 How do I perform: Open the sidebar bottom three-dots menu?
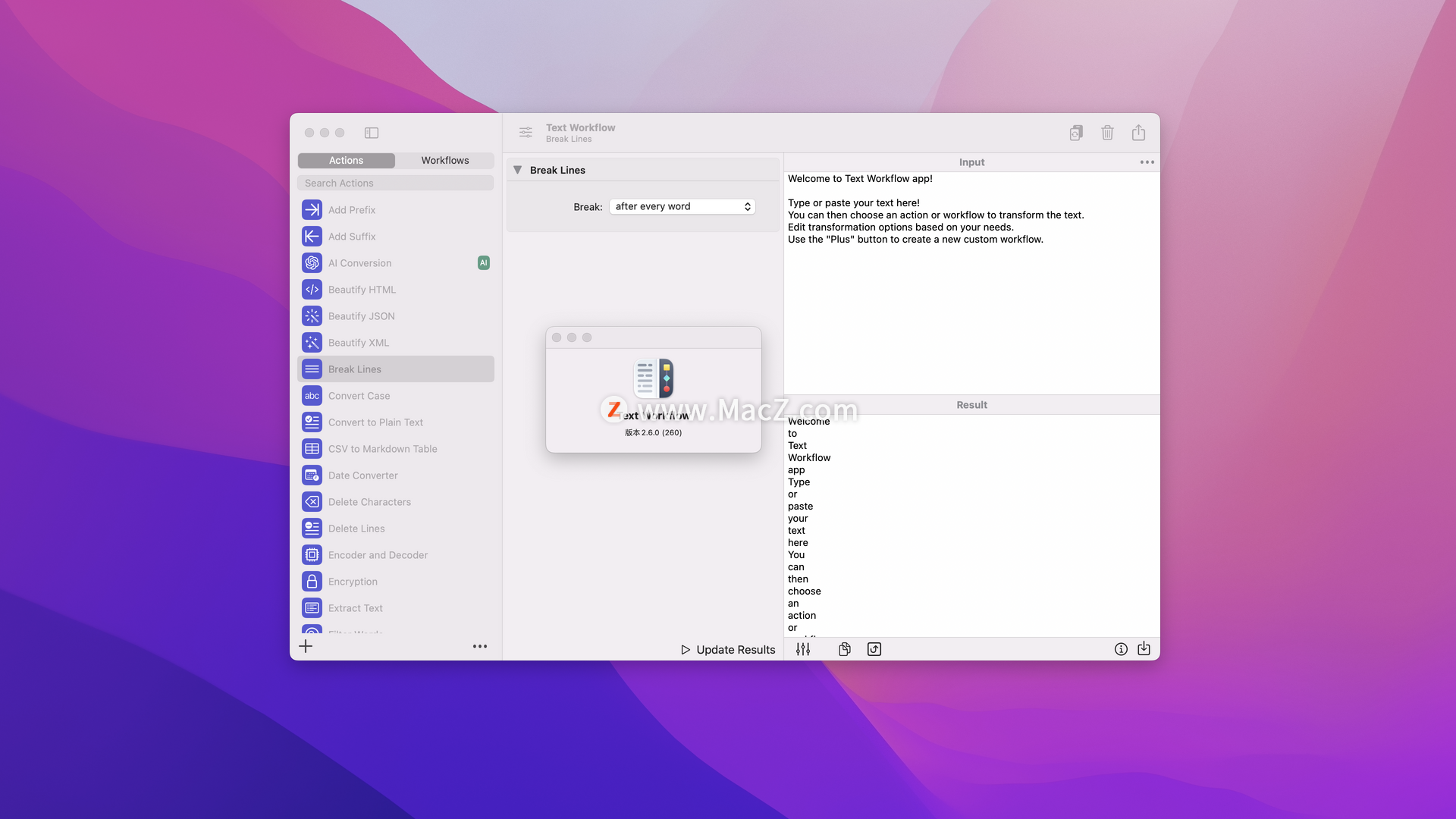480,646
